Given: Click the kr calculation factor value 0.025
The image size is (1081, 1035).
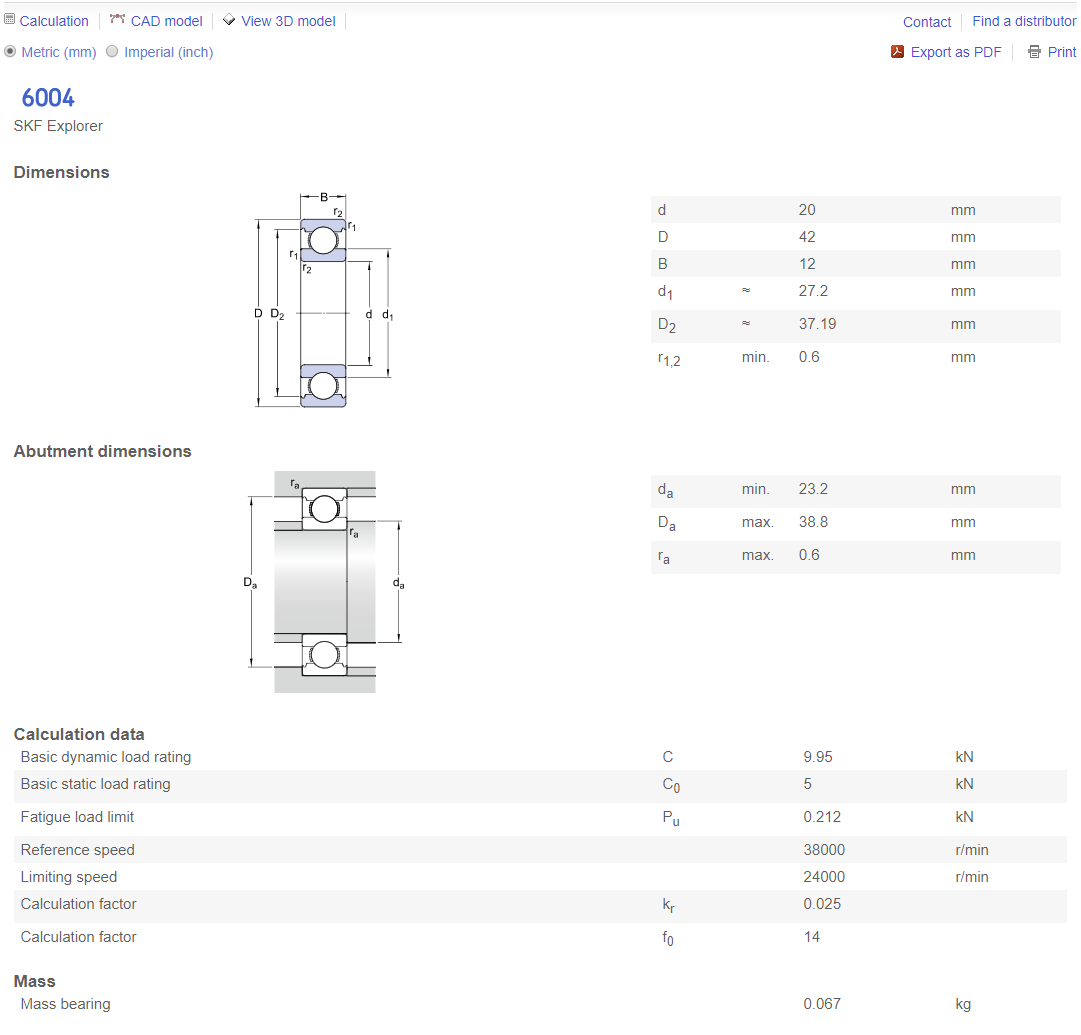Looking at the screenshot, I should 822,904.
